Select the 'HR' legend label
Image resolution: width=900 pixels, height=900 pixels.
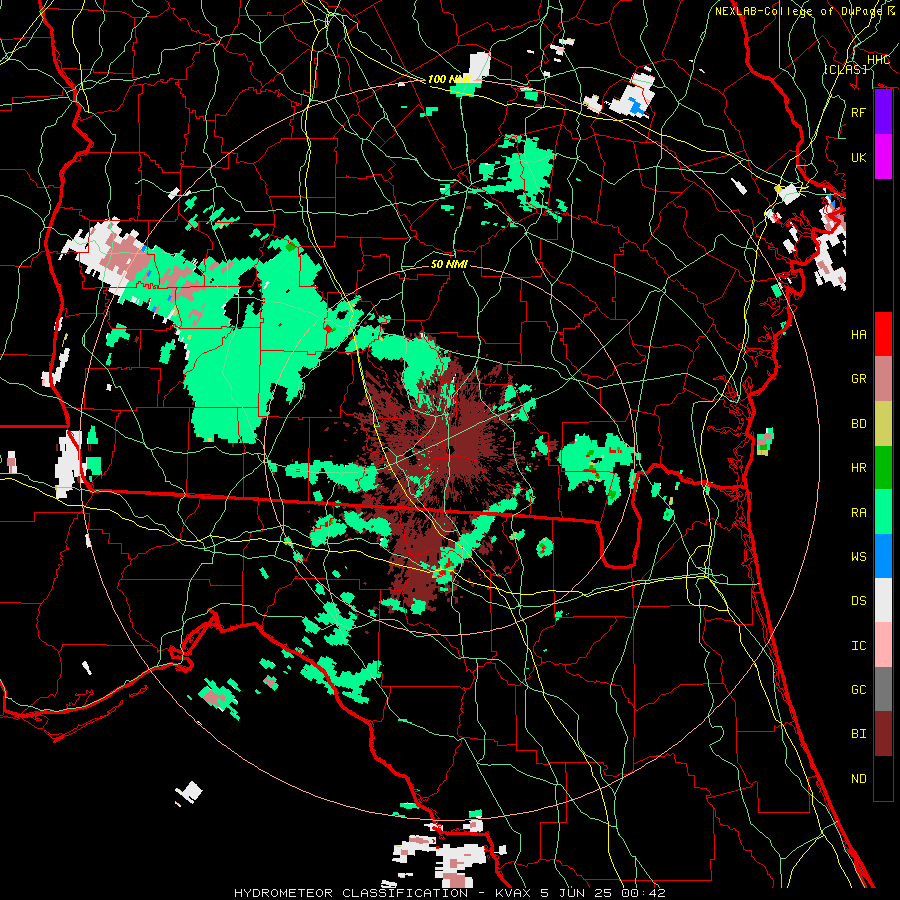pos(858,468)
